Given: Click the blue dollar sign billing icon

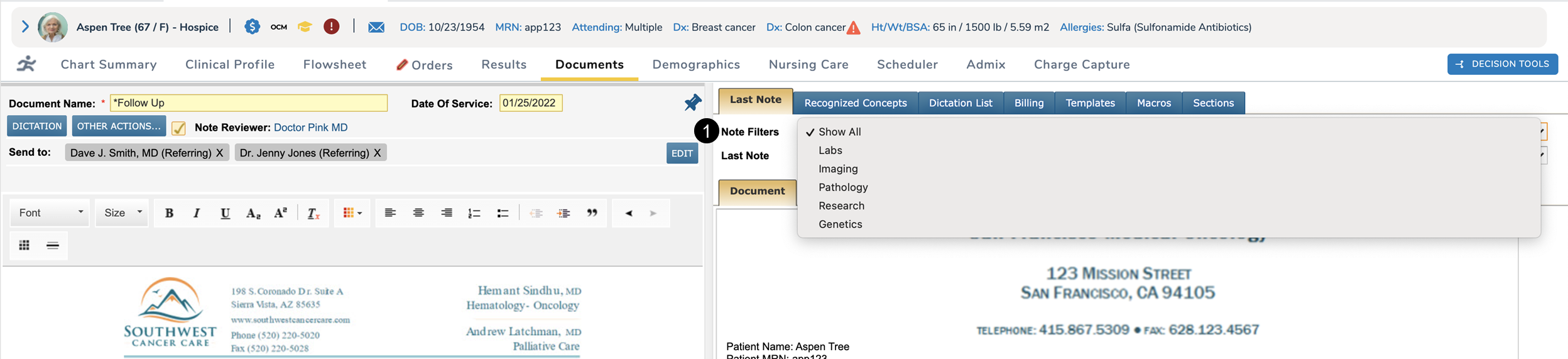Looking at the screenshot, I should [252, 26].
